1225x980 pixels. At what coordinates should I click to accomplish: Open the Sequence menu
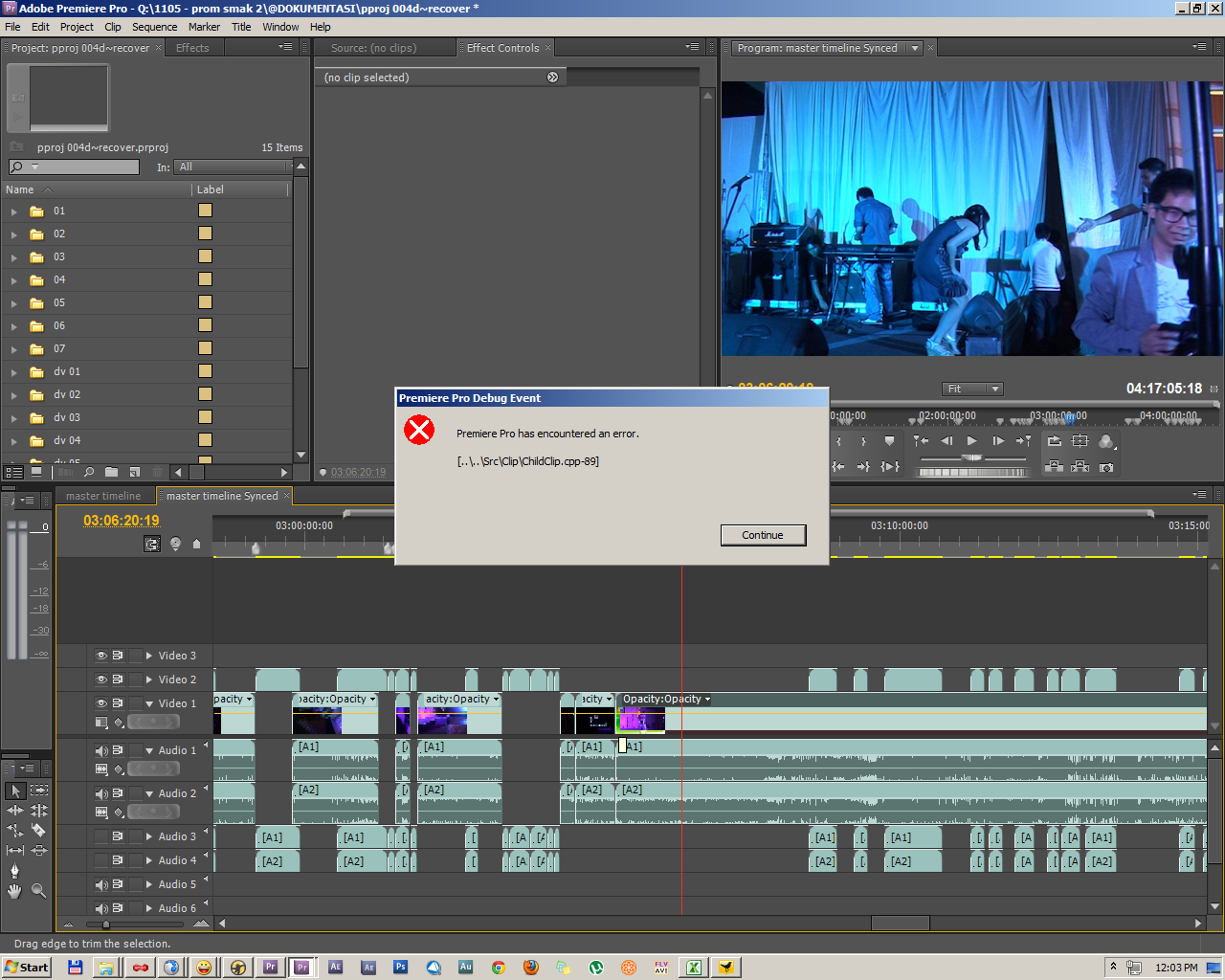(x=154, y=27)
